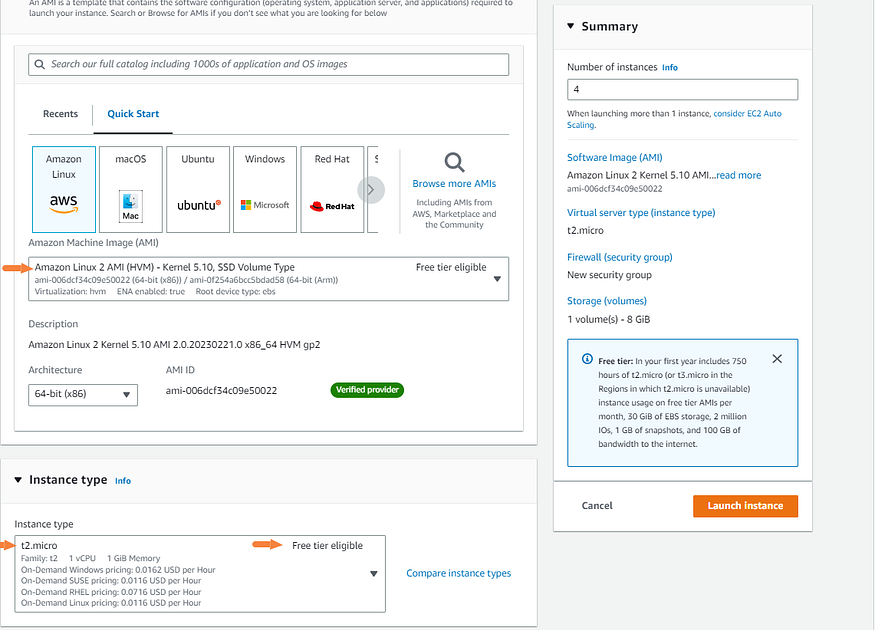Screen dimensions: 875x630
Task: Click 'On-Demand Windows pricing' line
Action: coord(118,570)
